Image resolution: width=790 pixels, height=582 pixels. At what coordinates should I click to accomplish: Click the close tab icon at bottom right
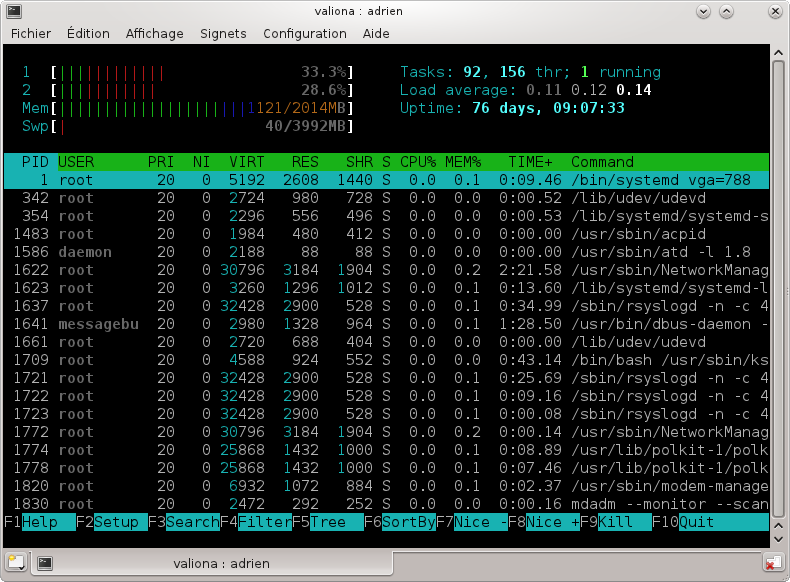(772, 563)
